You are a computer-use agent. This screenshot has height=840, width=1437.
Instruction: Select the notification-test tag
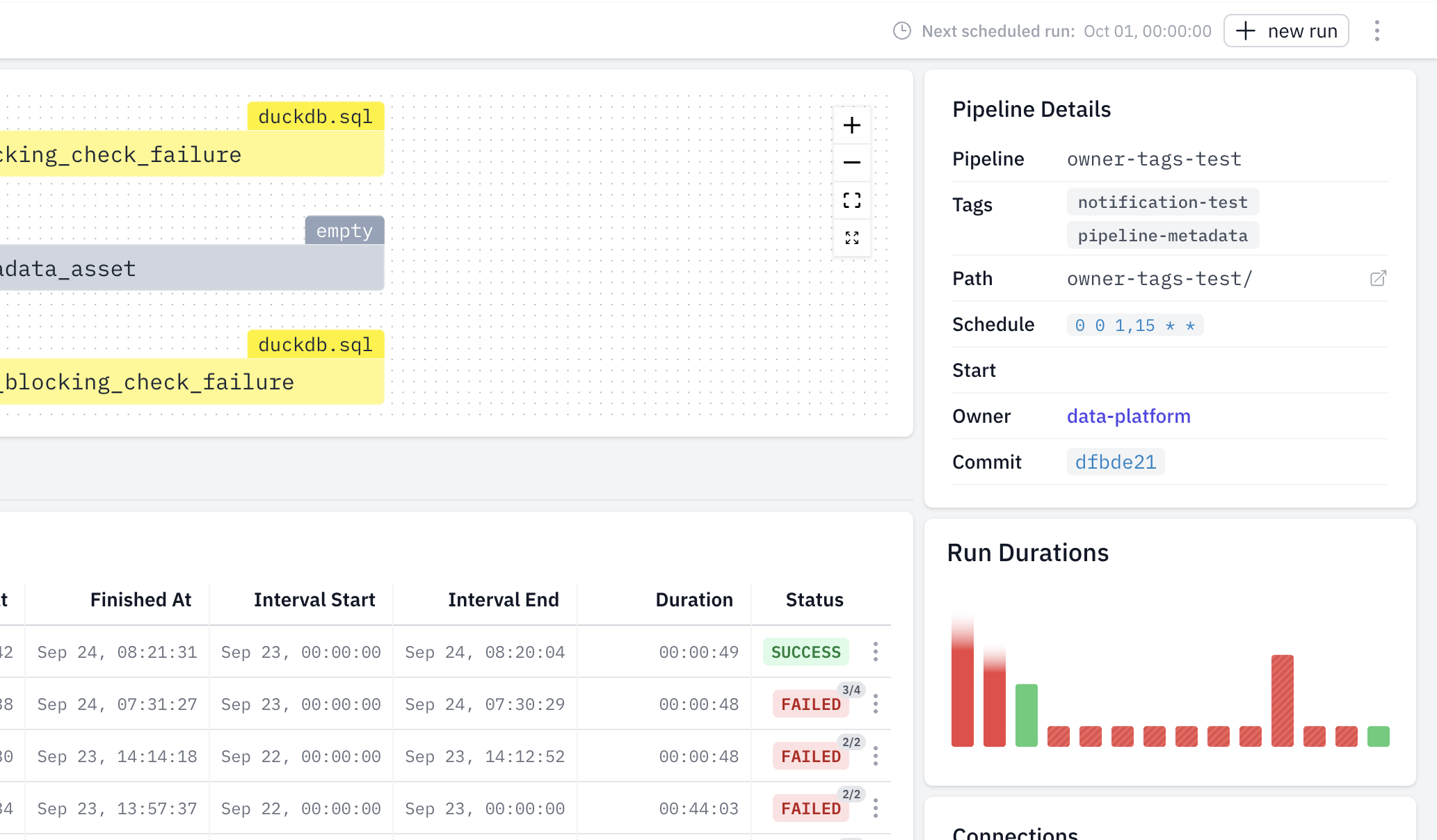coord(1163,202)
